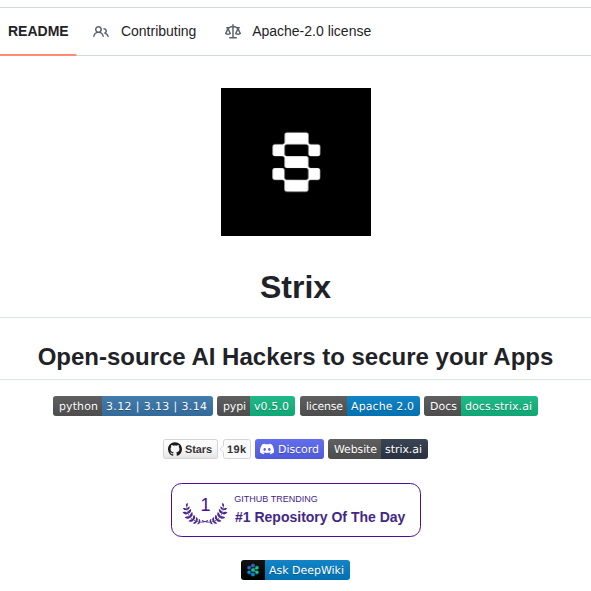591x591 pixels.
Task: Open the python versions badge
Action: [133, 406]
